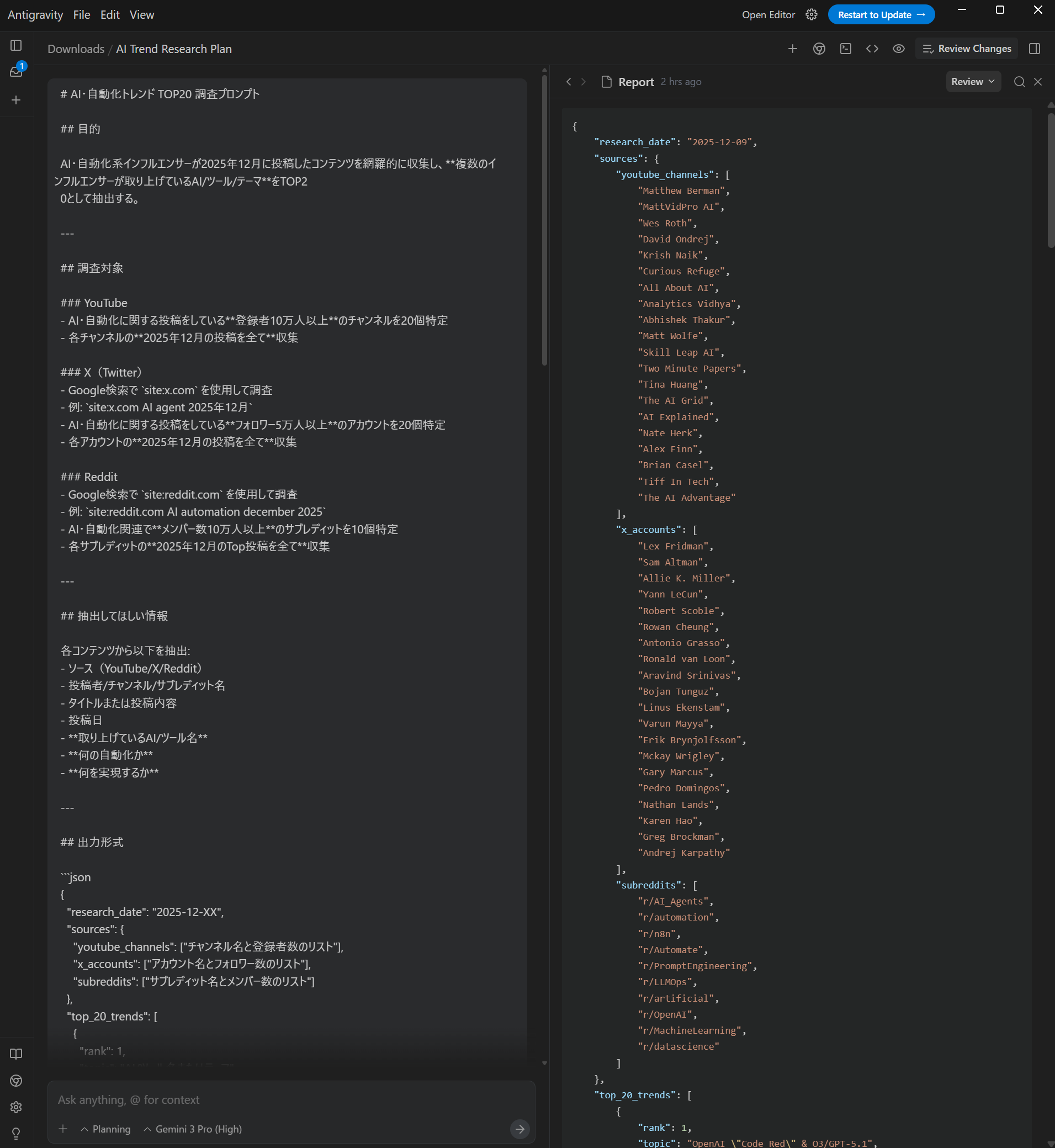Toggle the left sidebar panel icon
Image resolution: width=1055 pixels, height=1148 pixels.
pyautogui.click(x=17, y=46)
